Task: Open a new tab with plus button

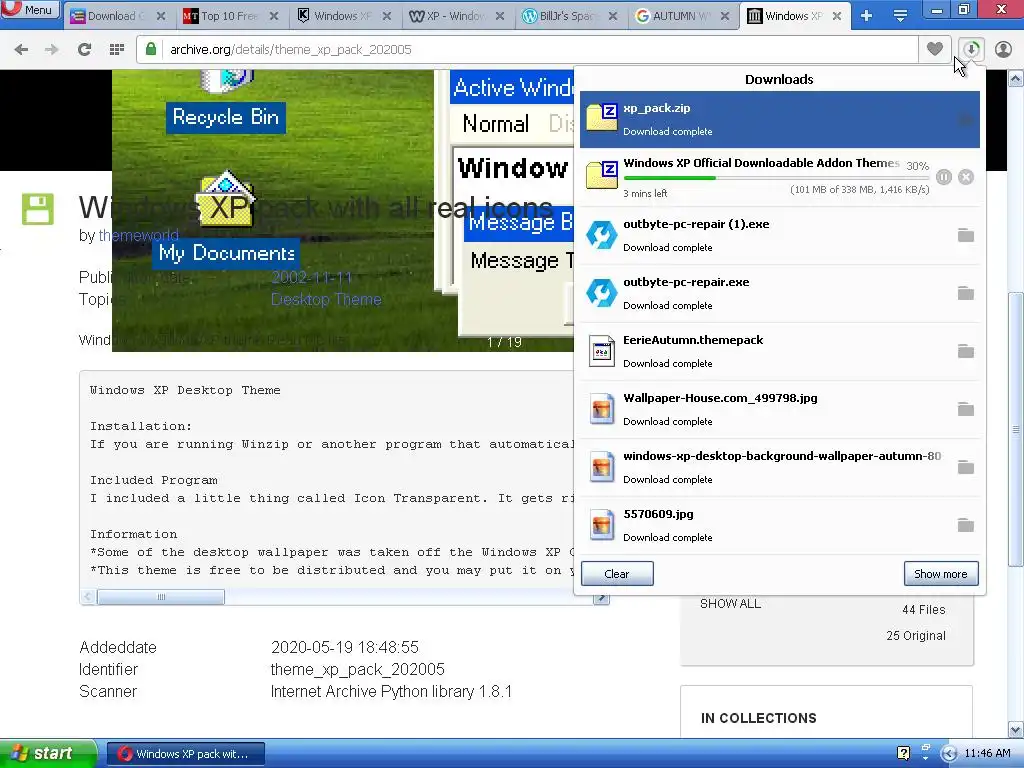Action: click(867, 16)
